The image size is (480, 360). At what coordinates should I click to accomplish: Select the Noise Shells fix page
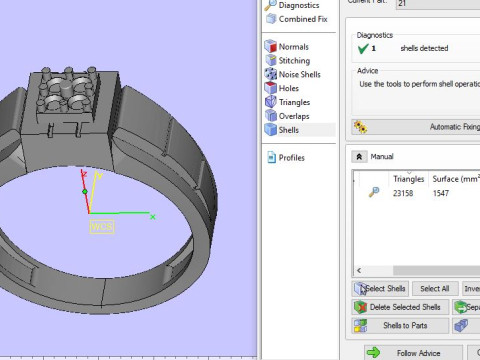click(293, 74)
